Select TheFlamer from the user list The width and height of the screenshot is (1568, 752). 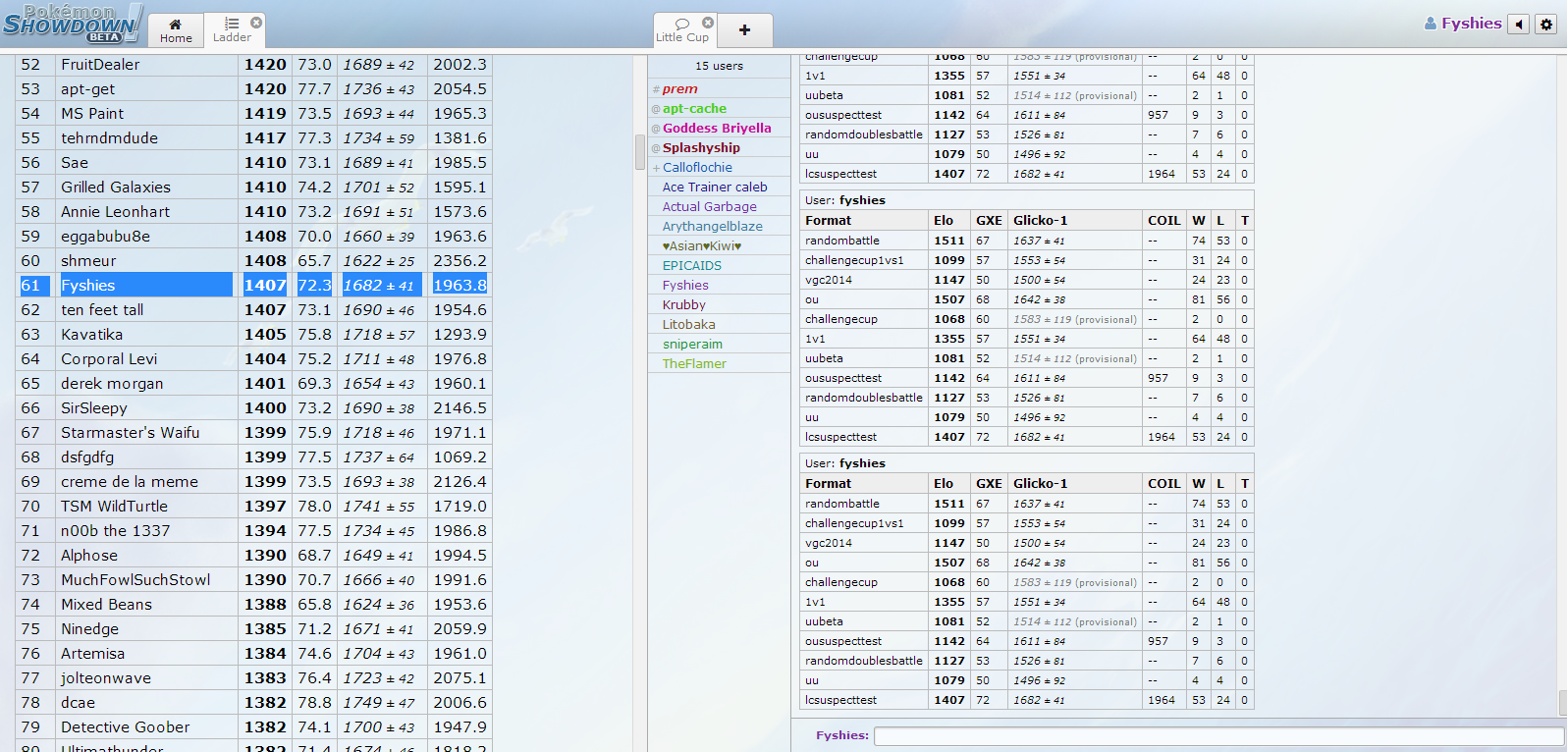(x=694, y=364)
